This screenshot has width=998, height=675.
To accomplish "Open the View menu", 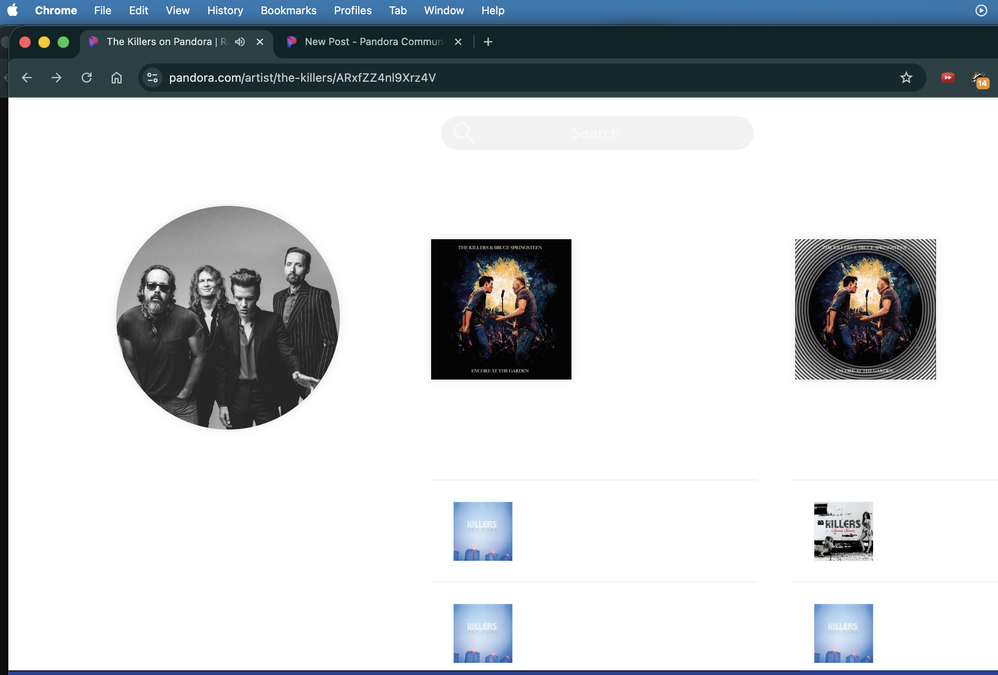I will pyautogui.click(x=178, y=10).
